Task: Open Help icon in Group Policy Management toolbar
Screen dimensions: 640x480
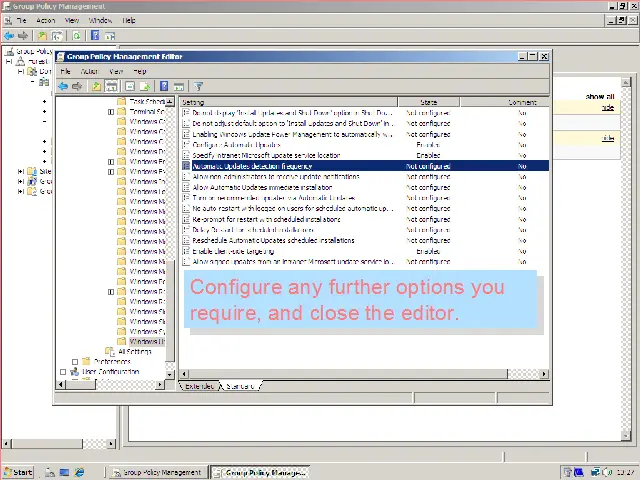Action: [x=95, y=36]
